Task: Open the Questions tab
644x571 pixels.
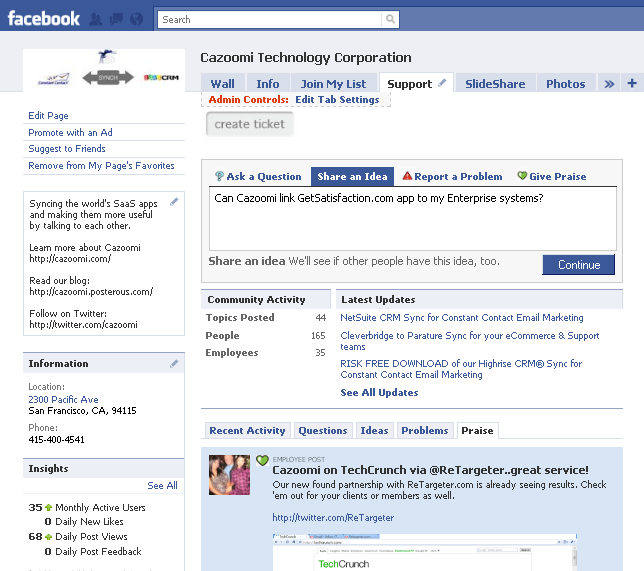Action: click(x=323, y=431)
